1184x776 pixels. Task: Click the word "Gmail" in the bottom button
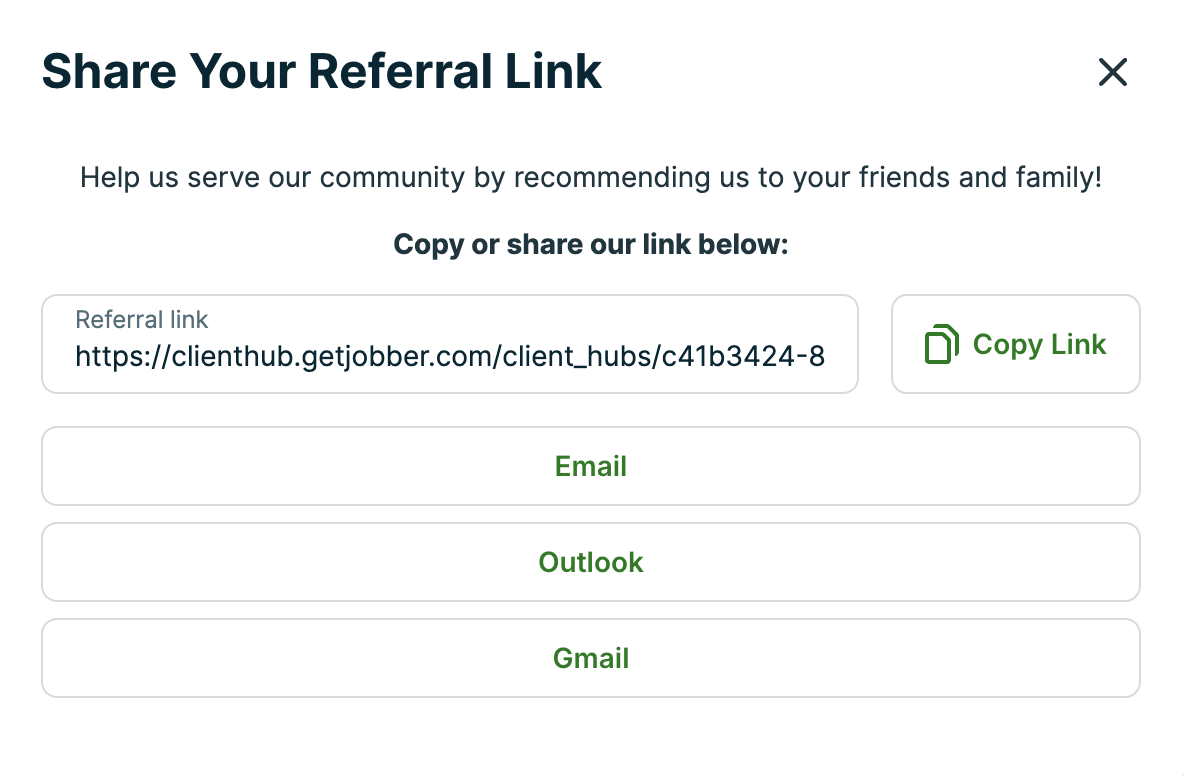590,658
